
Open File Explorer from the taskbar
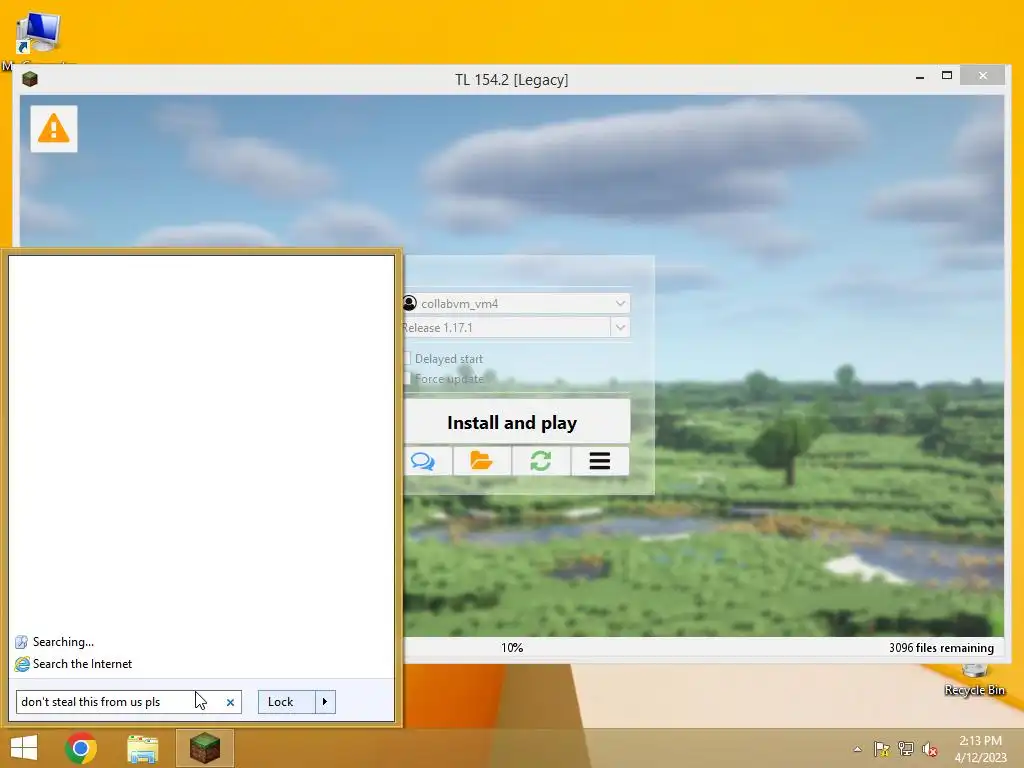[x=142, y=748]
